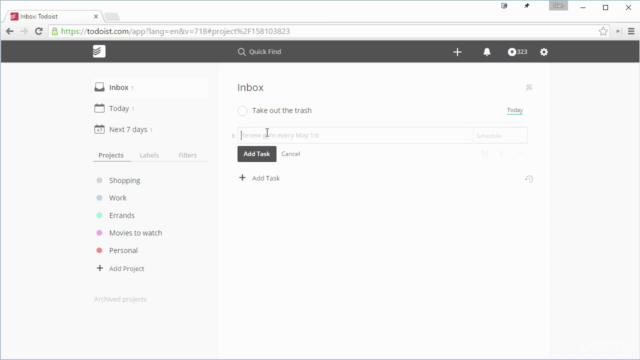Click the extensions overflow chevron
Screen dimensions: 640x360
(x=618, y=31)
